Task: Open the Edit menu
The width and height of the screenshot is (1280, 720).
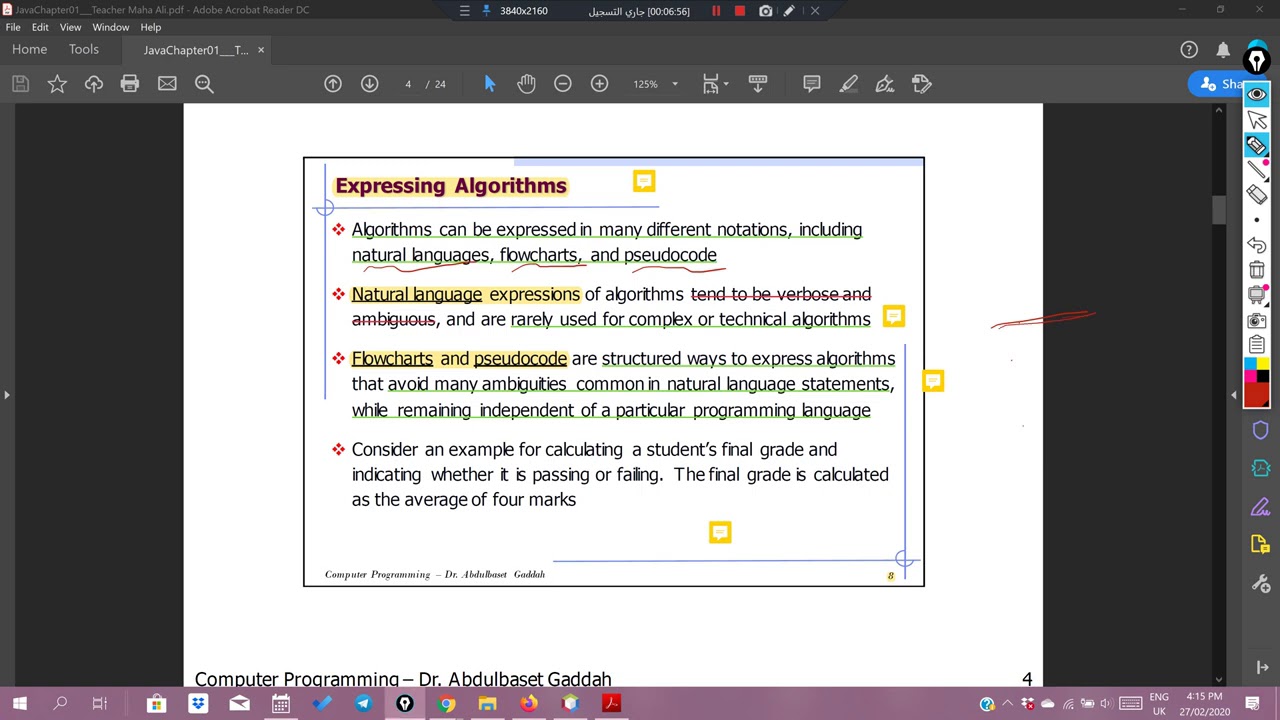Action: [40, 27]
